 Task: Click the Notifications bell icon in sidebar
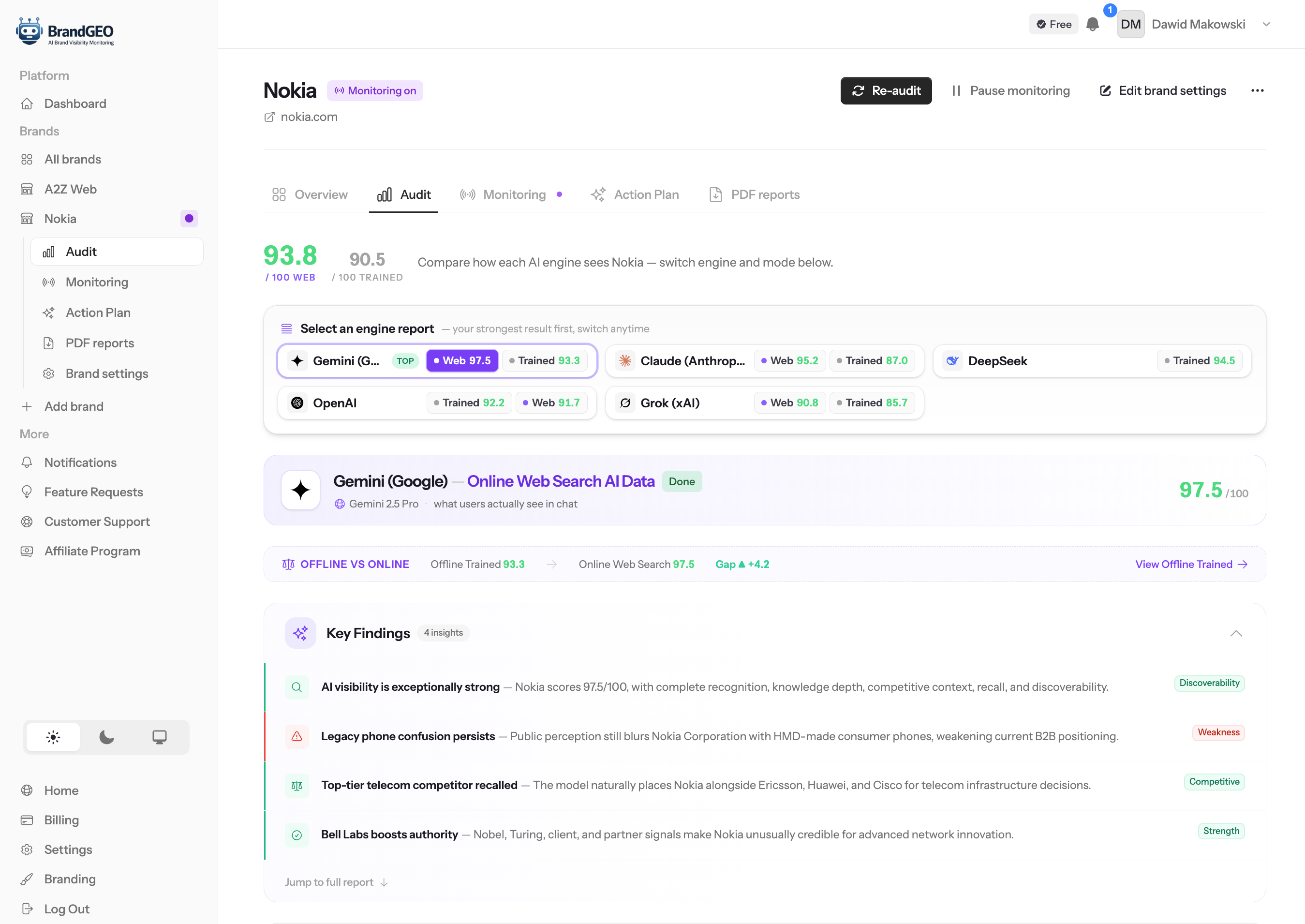tap(27, 462)
